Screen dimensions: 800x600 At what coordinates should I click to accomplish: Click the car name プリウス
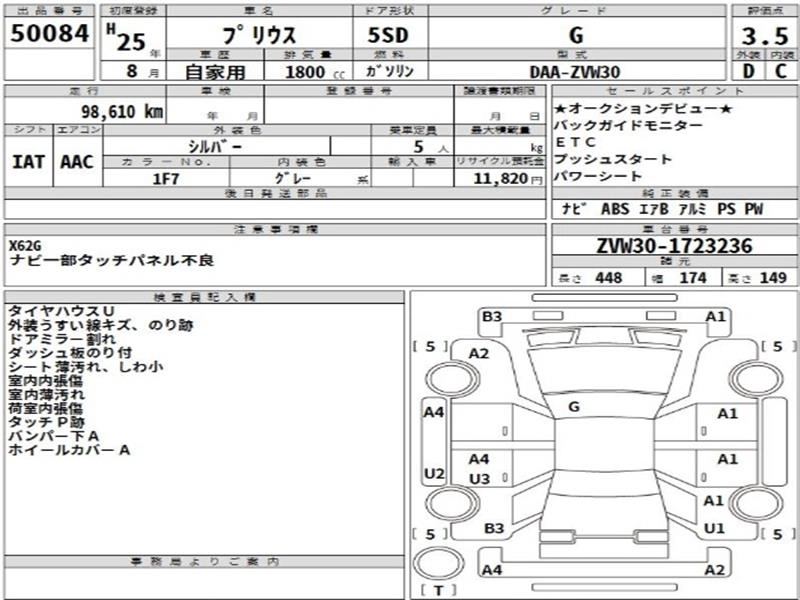(259, 35)
